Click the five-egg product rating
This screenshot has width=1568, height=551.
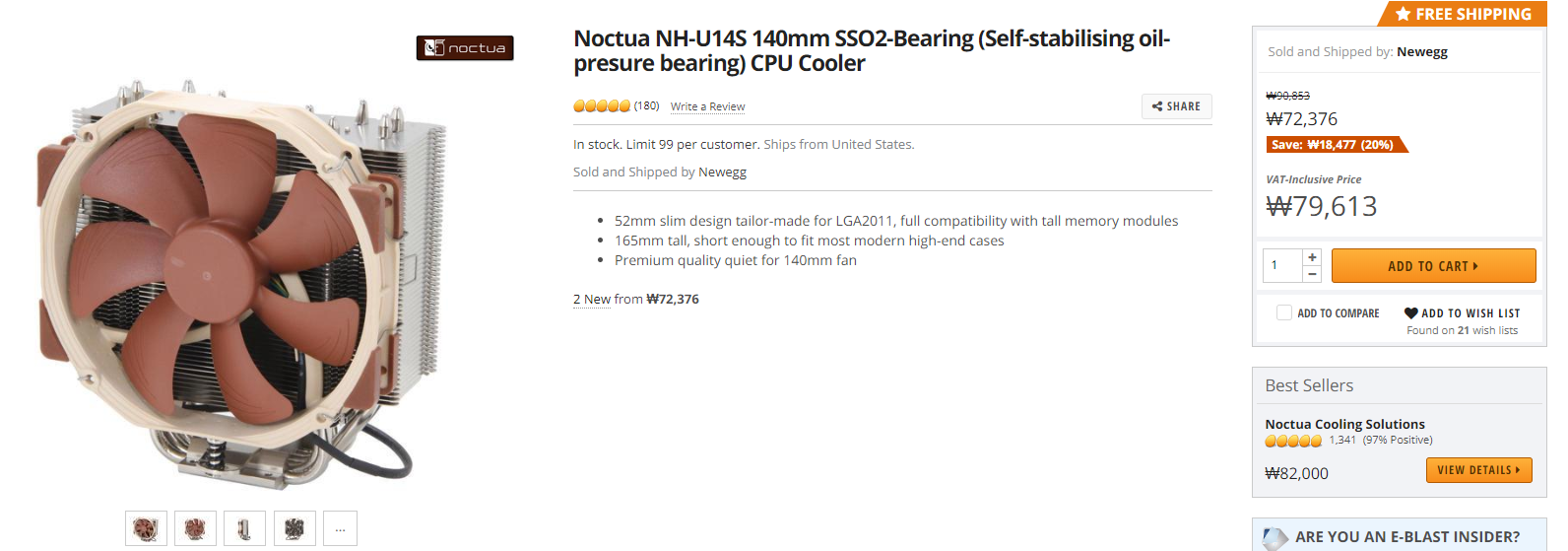(x=601, y=106)
